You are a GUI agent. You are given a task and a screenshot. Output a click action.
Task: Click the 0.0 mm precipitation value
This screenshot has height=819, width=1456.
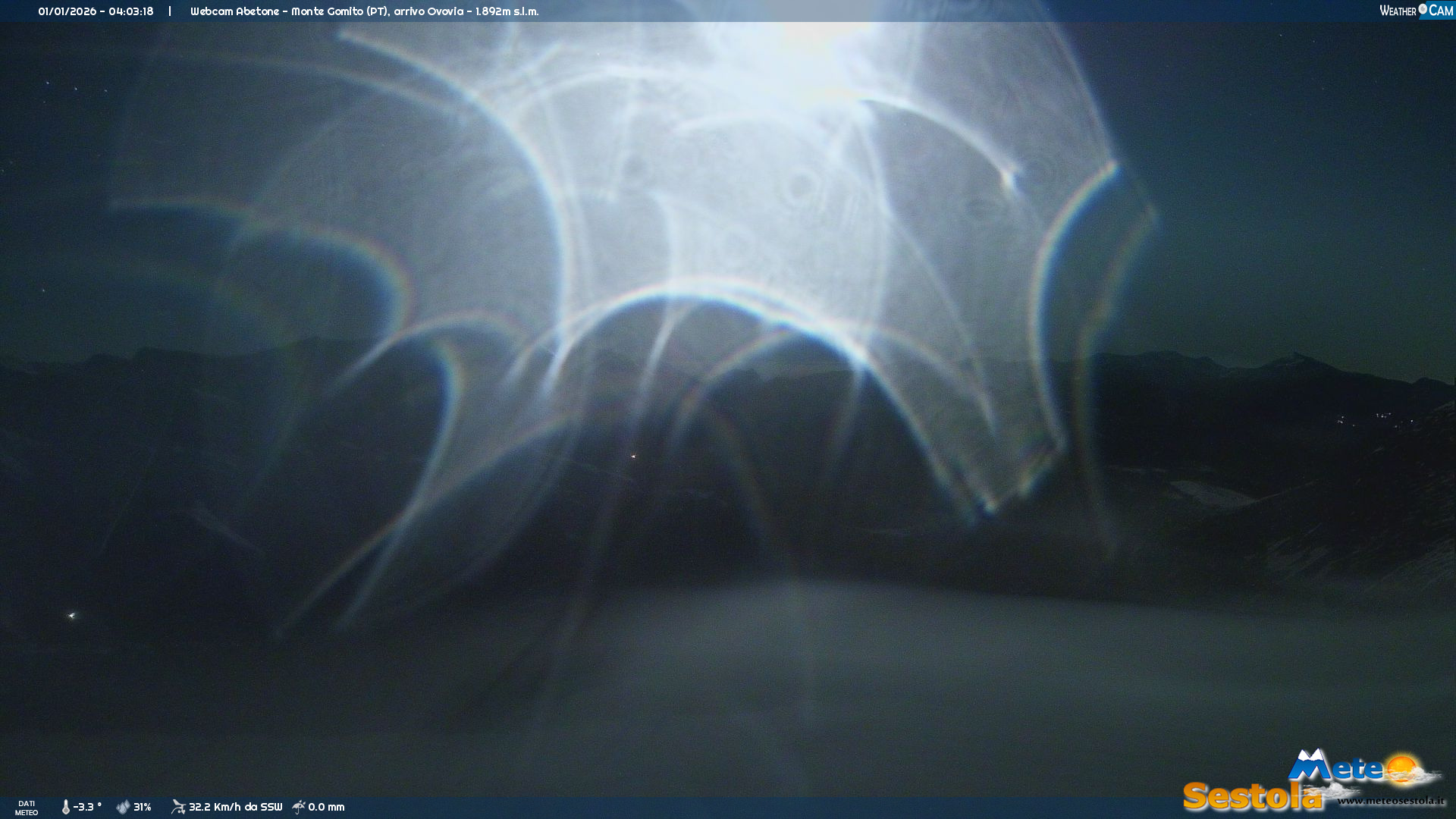(x=326, y=807)
